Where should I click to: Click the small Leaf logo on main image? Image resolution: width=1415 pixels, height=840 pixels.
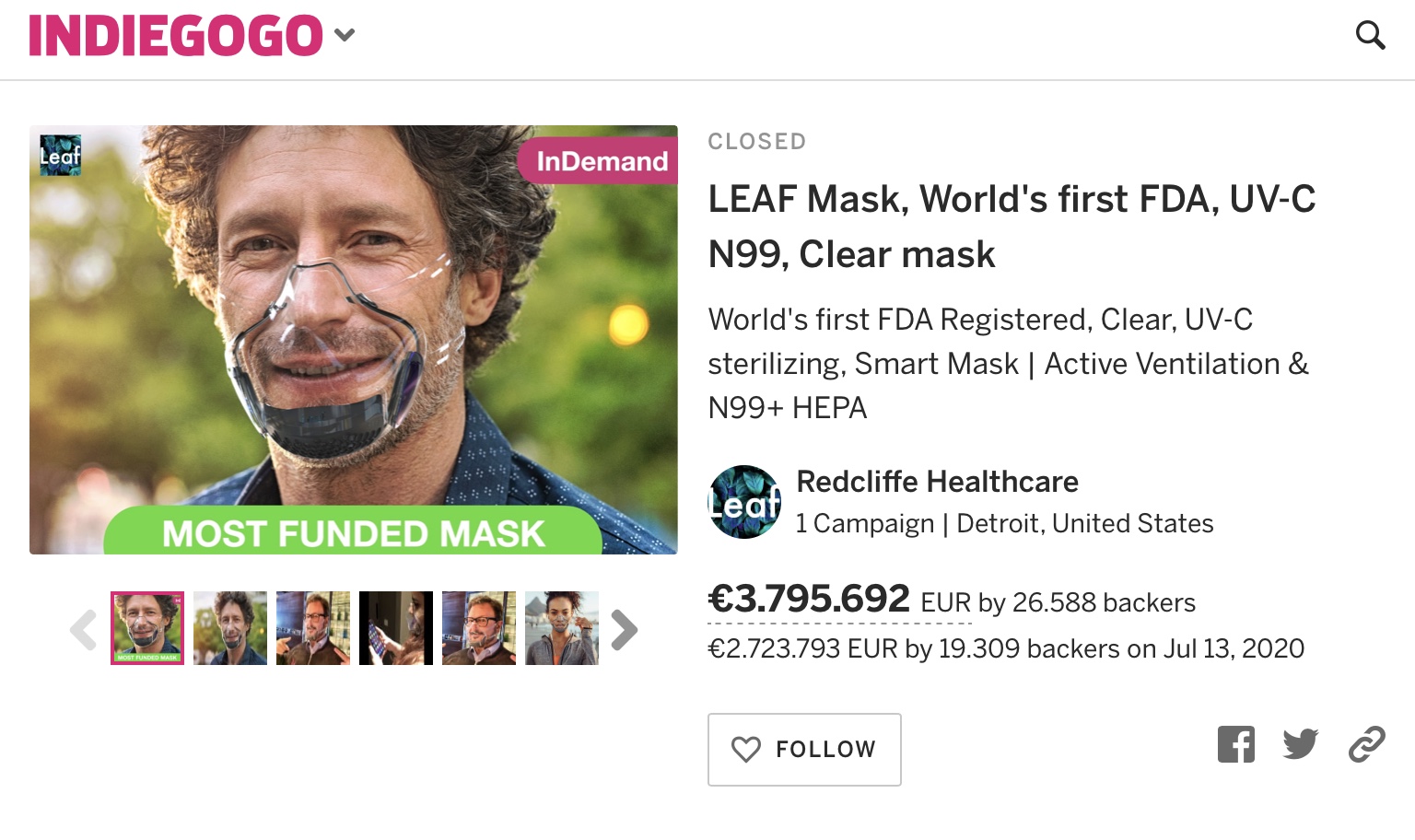61,156
